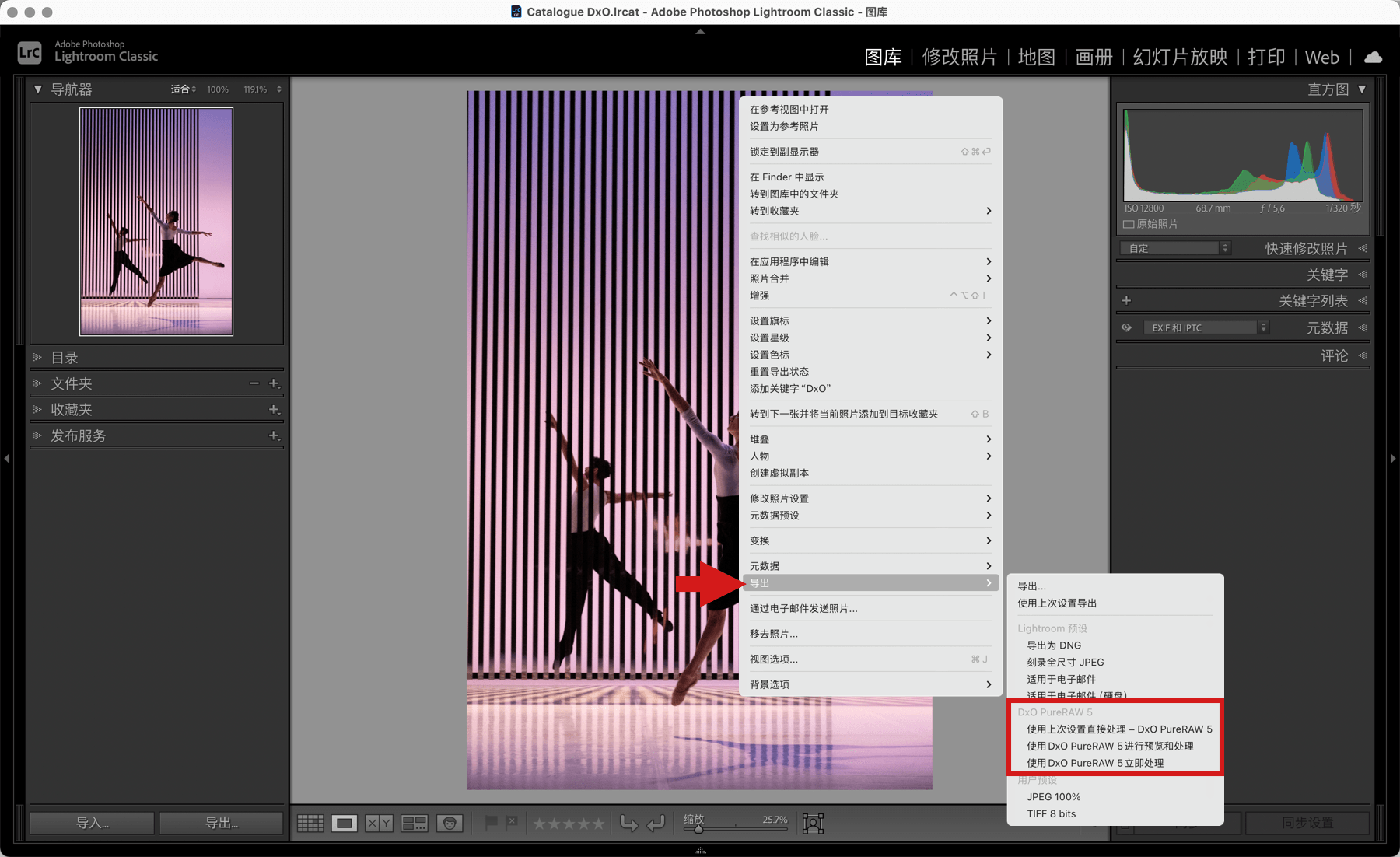Open the saved preset dropdown
1400x857 pixels.
[x=1175, y=248]
